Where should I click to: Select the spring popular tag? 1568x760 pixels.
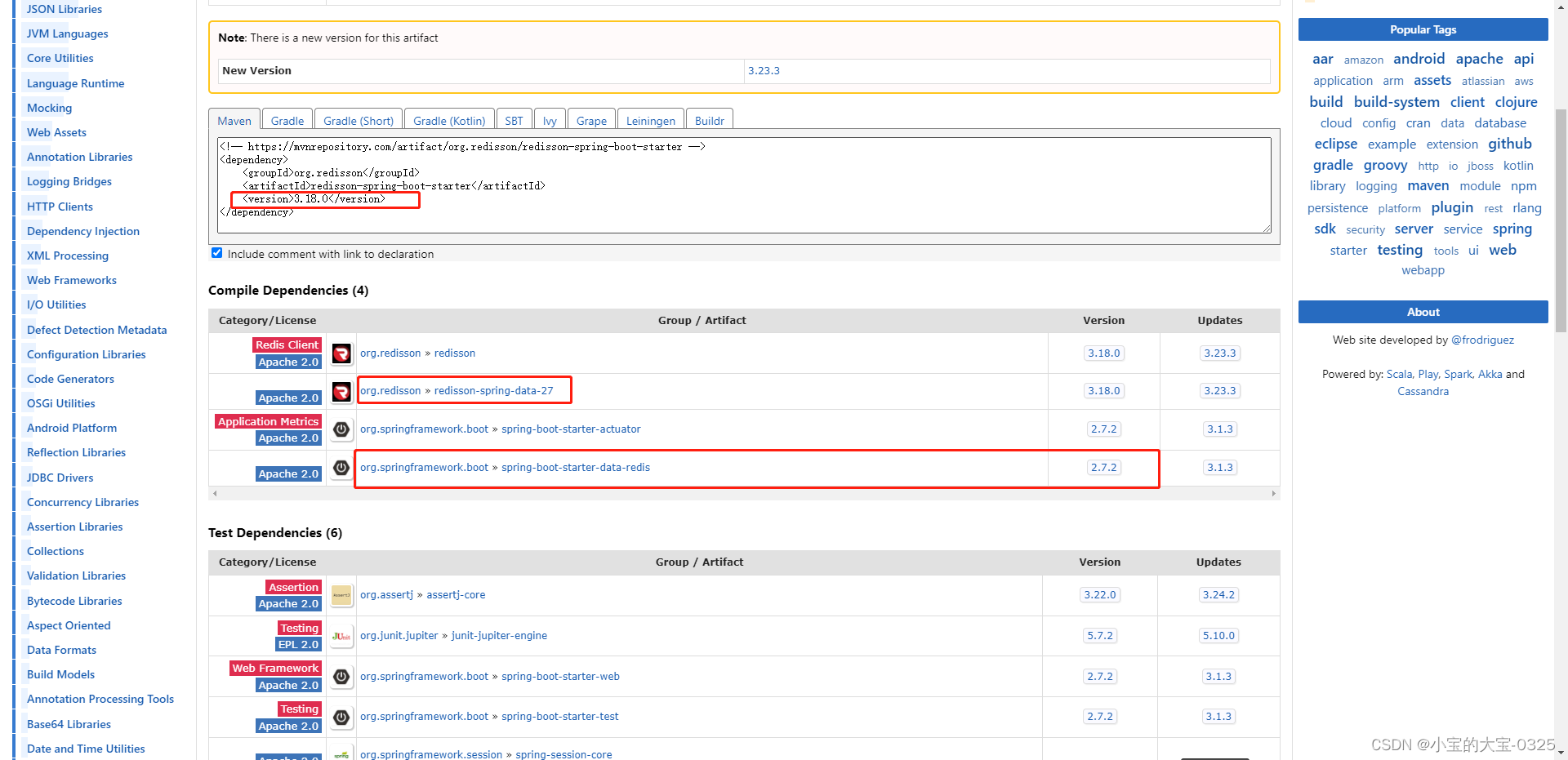click(1512, 229)
